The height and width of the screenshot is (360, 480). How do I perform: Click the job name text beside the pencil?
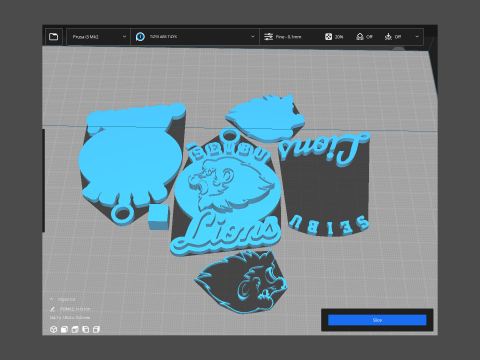click(x=75, y=309)
